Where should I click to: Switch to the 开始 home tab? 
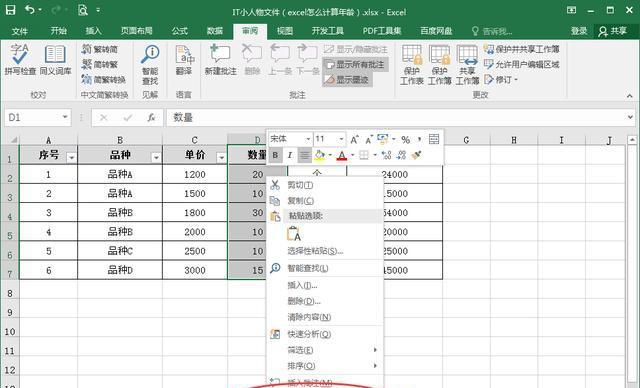(x=59, y=31)
